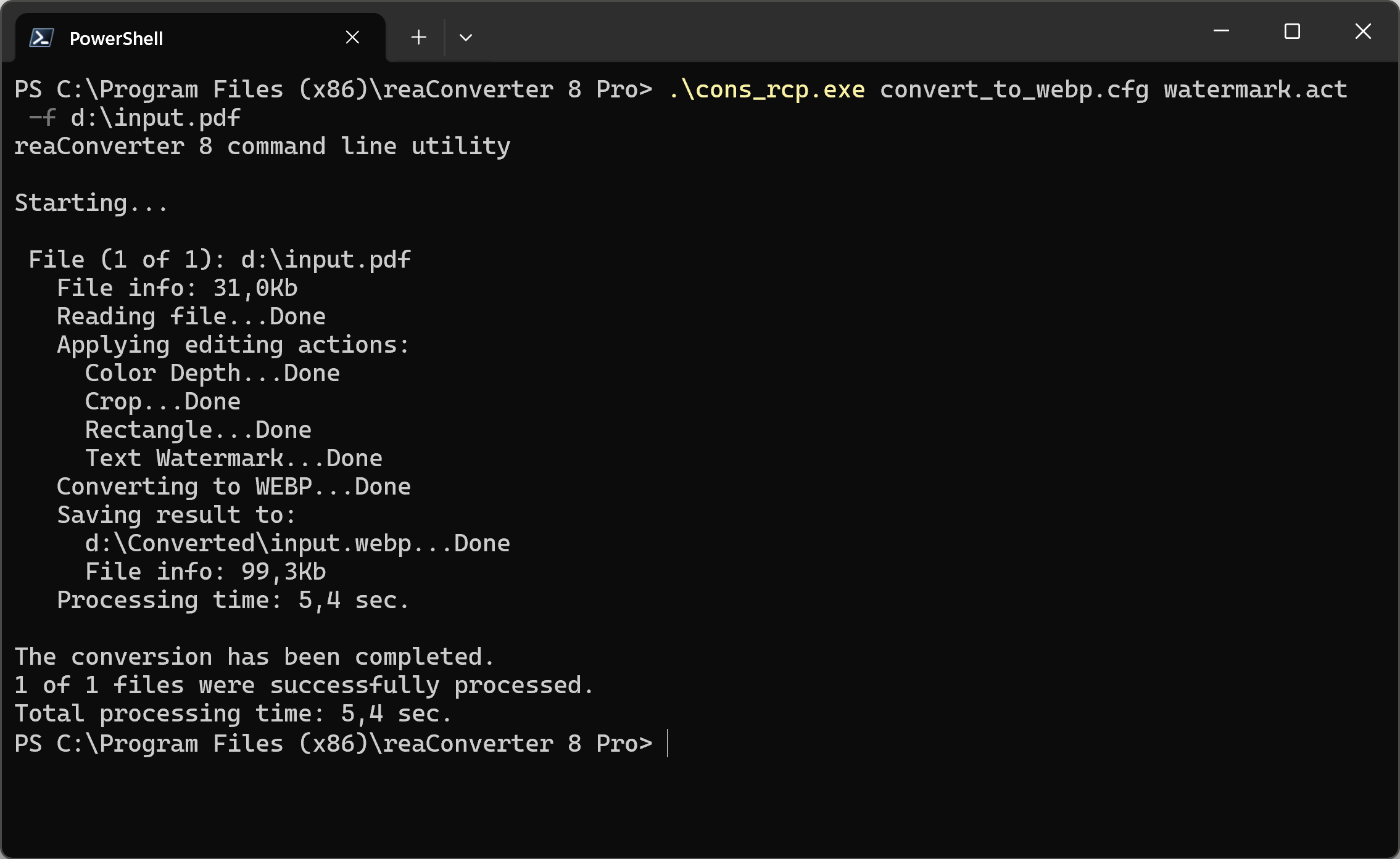Click the convert_to_webp.cfg argument
1400x859 pixels.
pos(1014,90)
